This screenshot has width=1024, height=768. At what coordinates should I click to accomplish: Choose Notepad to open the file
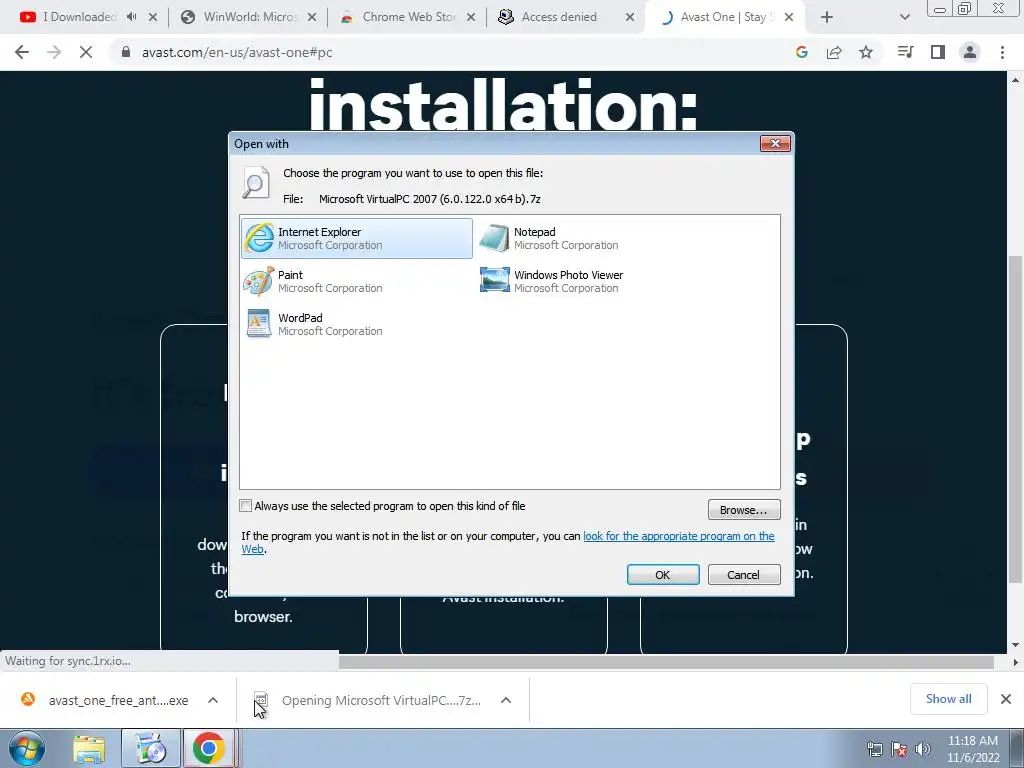click(549, 238)
